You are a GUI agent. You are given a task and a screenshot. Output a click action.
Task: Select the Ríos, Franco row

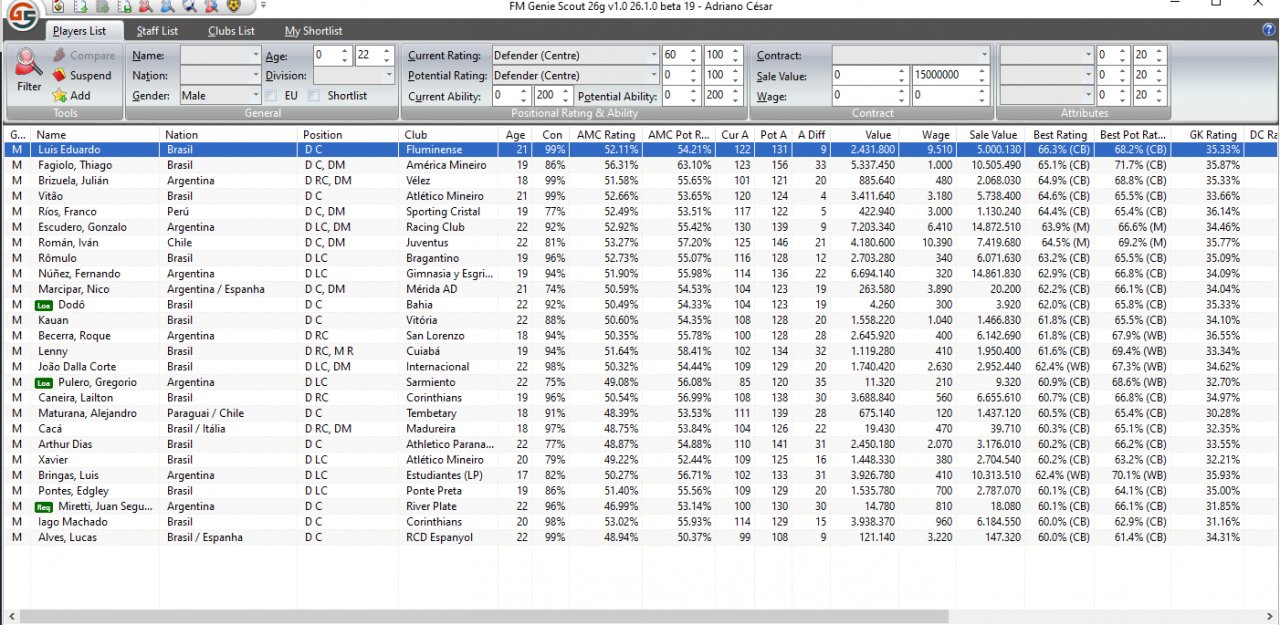[x=640, y=212]
